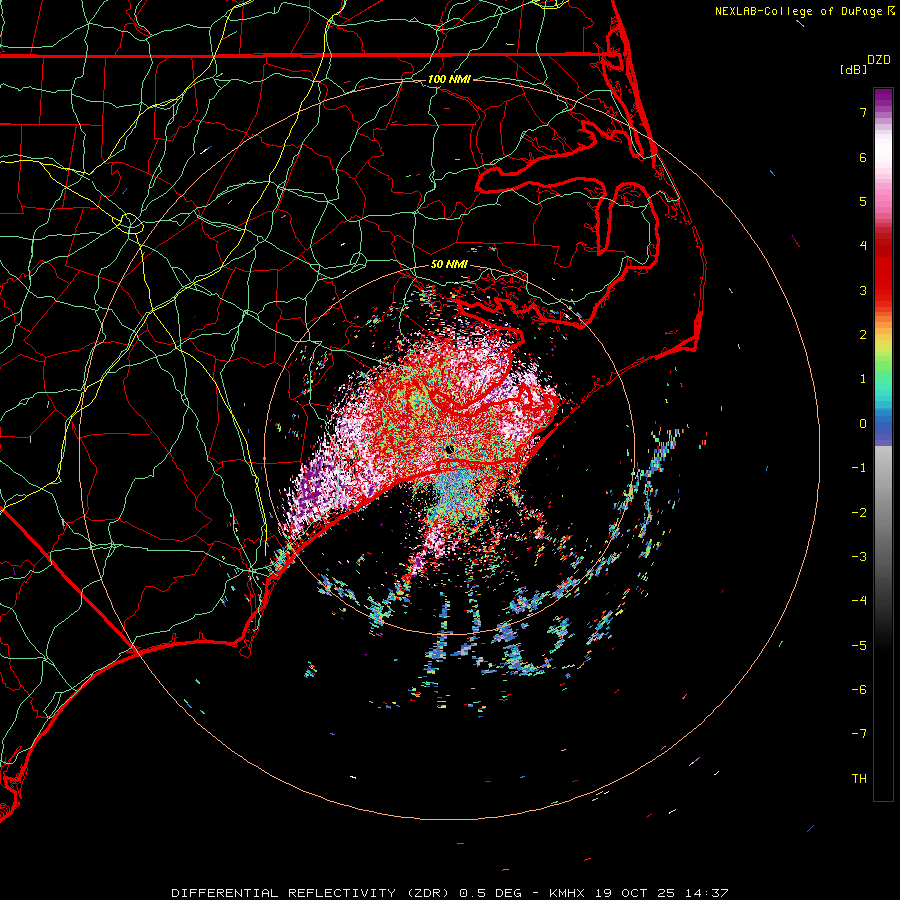Click the [dB] units label
This screenshot has width=900, height=900.
pos(853,69)
